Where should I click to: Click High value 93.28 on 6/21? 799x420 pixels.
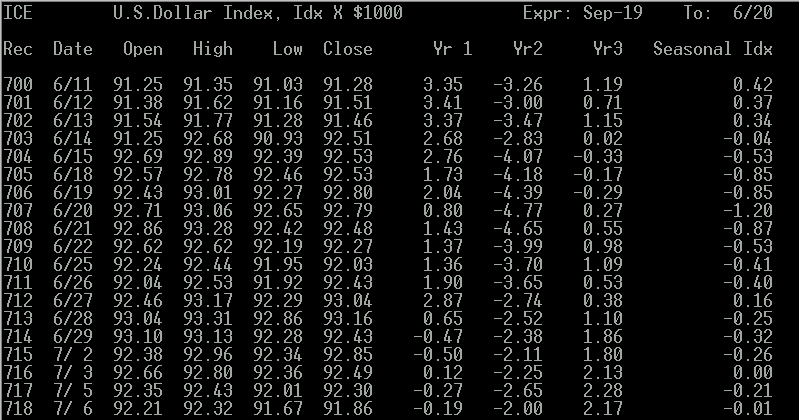click(207, 228)
